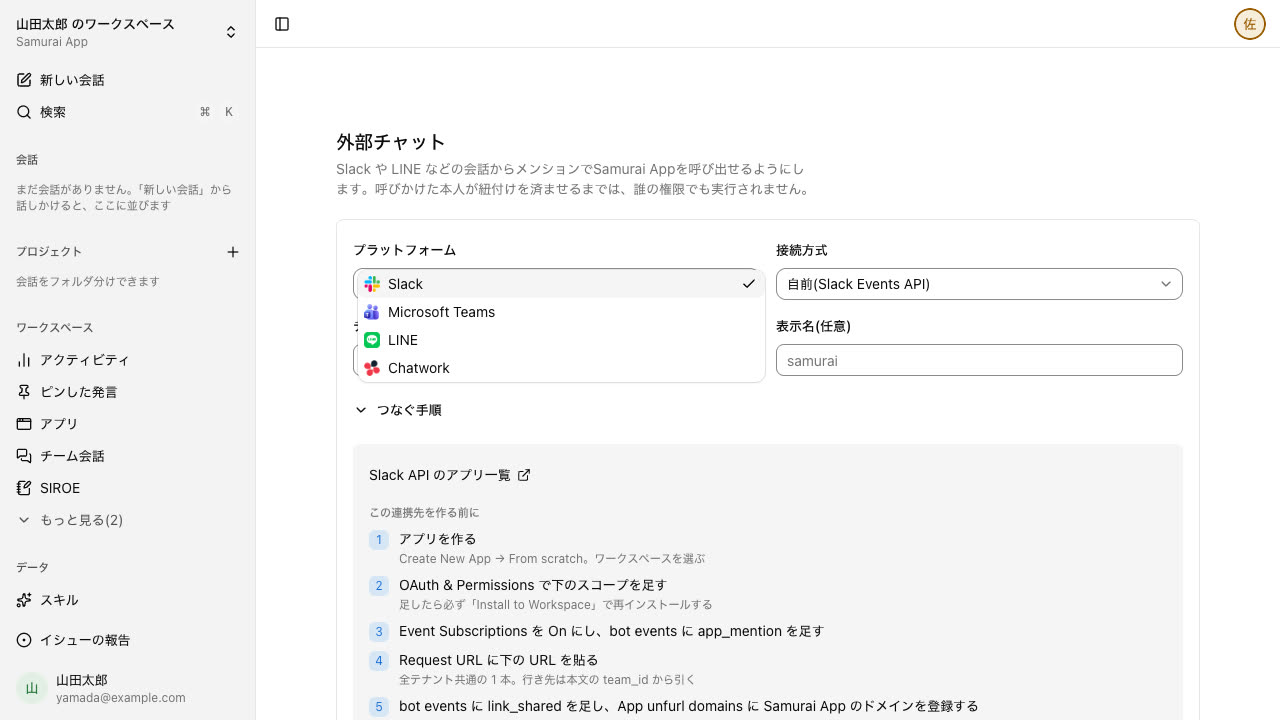Choose Chatwork from platform list

(561, 368)
